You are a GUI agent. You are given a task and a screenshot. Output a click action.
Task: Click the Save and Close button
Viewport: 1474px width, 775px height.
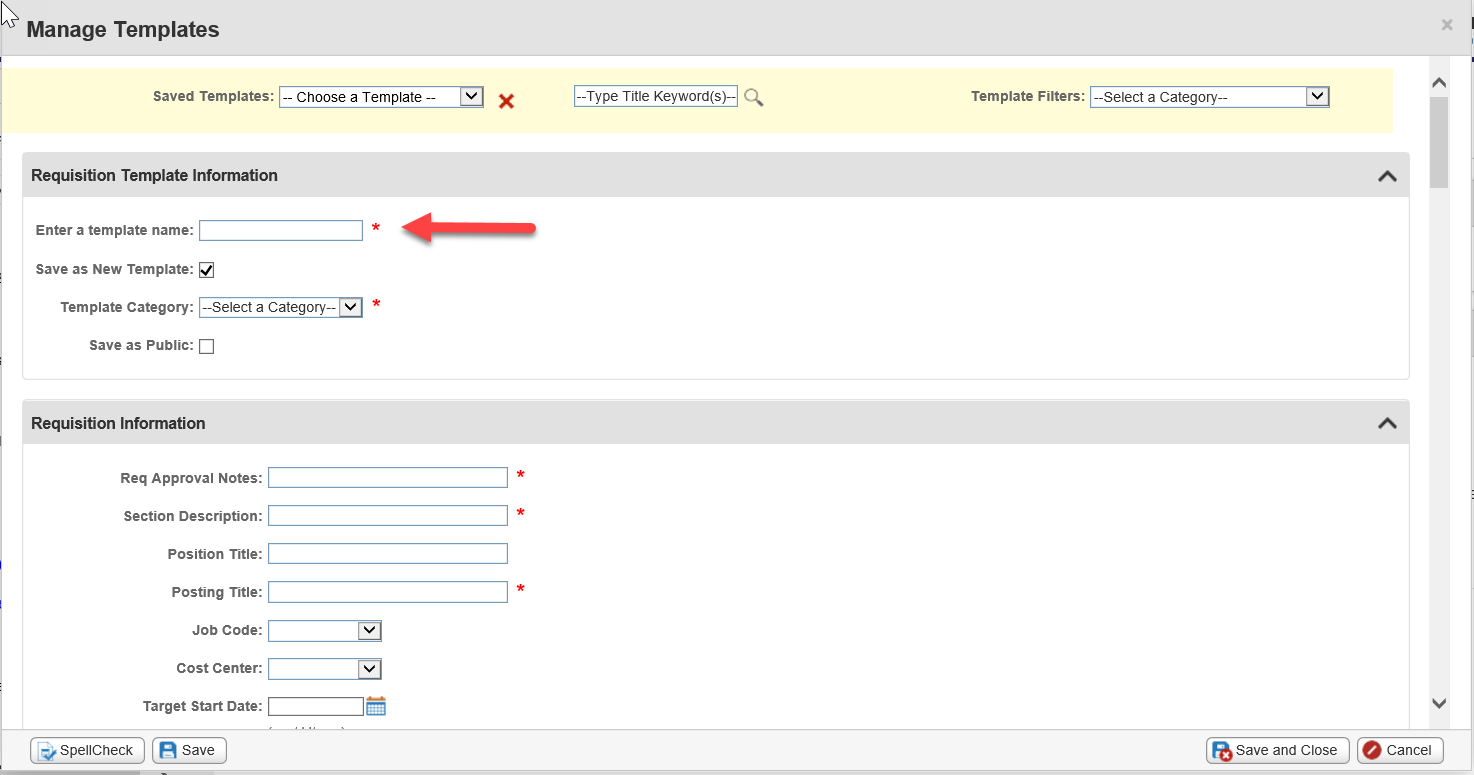(x=1277, y=750)
